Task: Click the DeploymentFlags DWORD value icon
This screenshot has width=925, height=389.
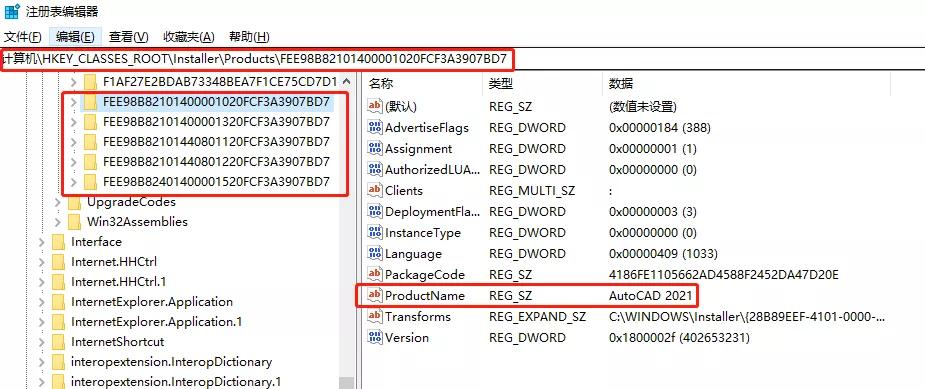Action: [375, 211]
